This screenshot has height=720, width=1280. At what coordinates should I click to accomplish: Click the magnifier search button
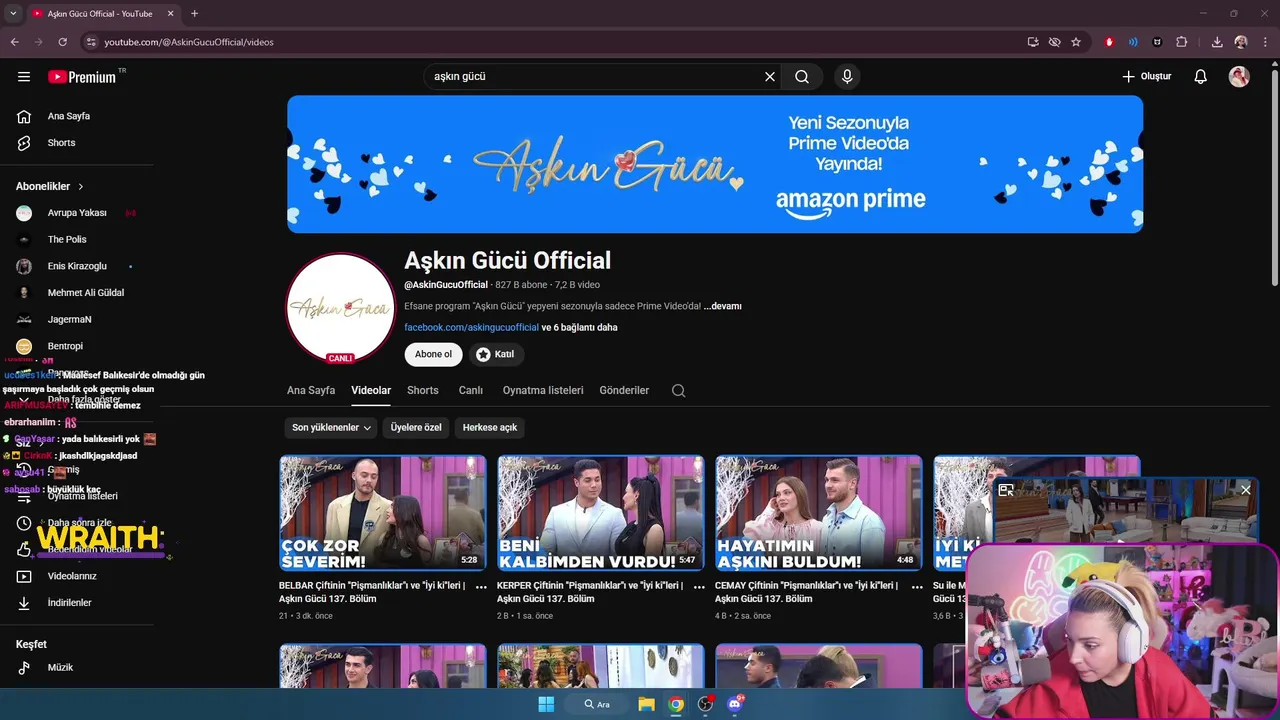(x=802, y=77)
